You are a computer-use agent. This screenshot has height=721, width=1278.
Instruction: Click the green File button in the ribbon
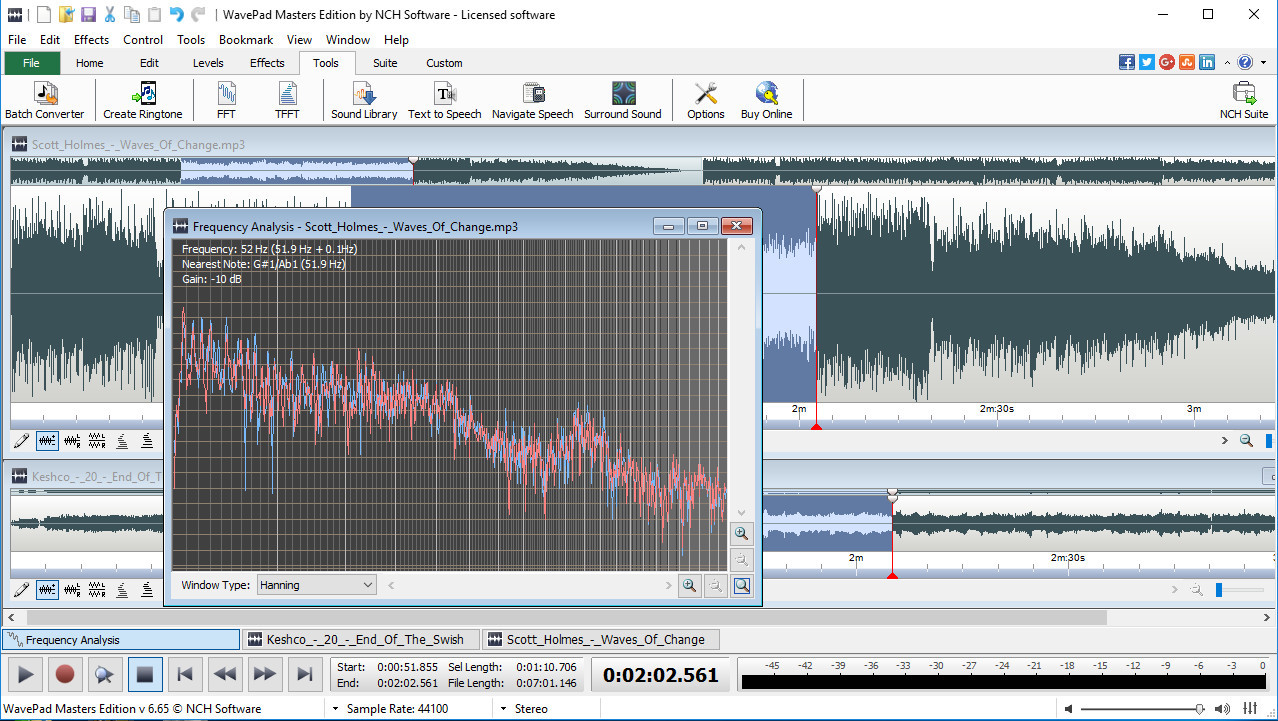tap(32, 63)
